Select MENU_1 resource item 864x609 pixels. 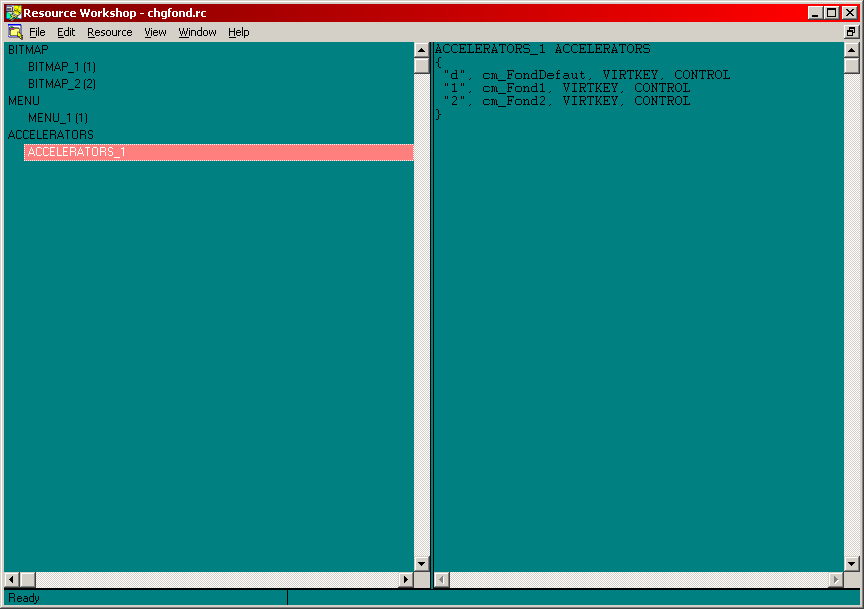click(57, 118)
